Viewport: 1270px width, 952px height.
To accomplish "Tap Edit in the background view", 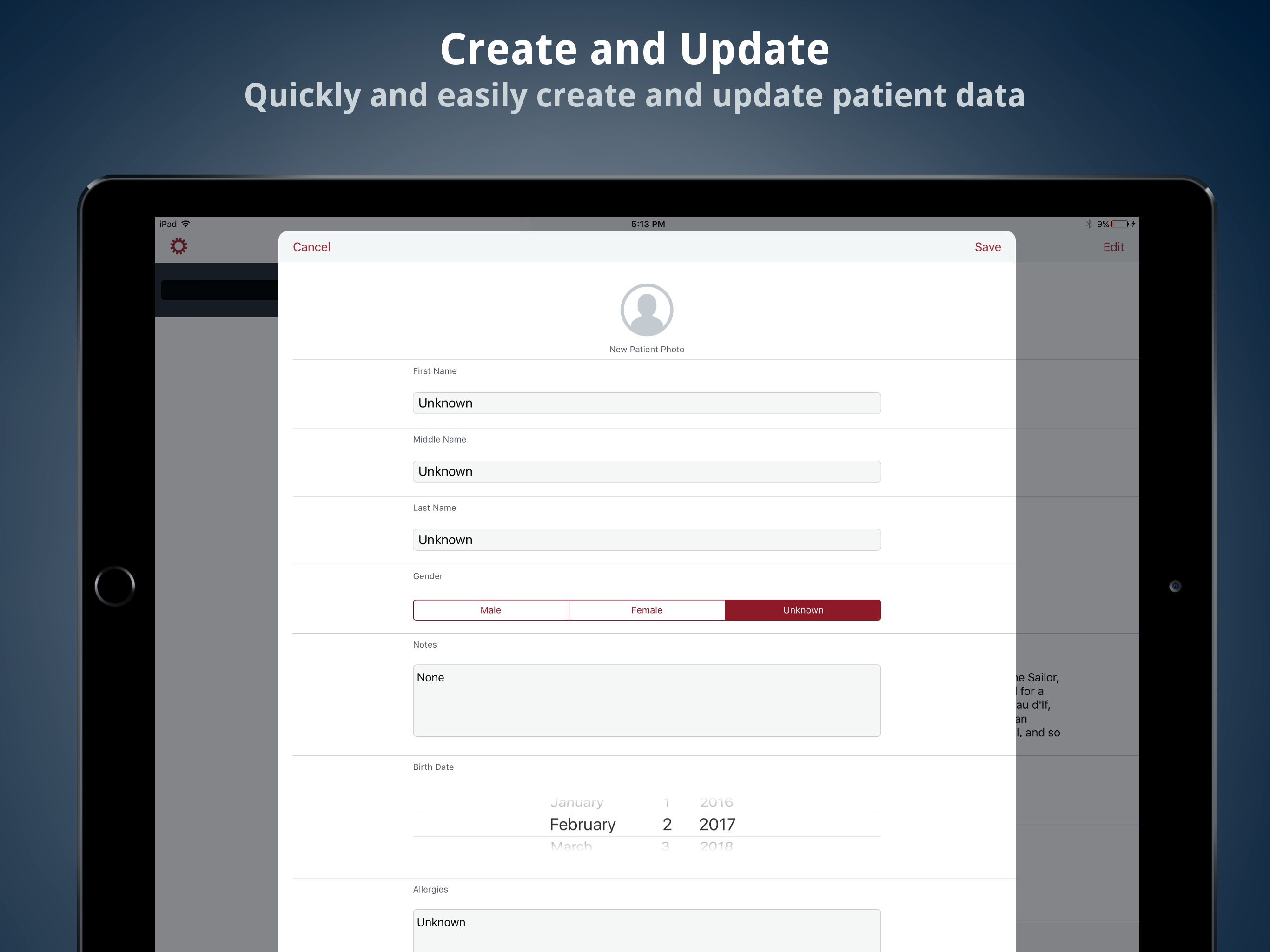I will click(x=1113, y=247).
